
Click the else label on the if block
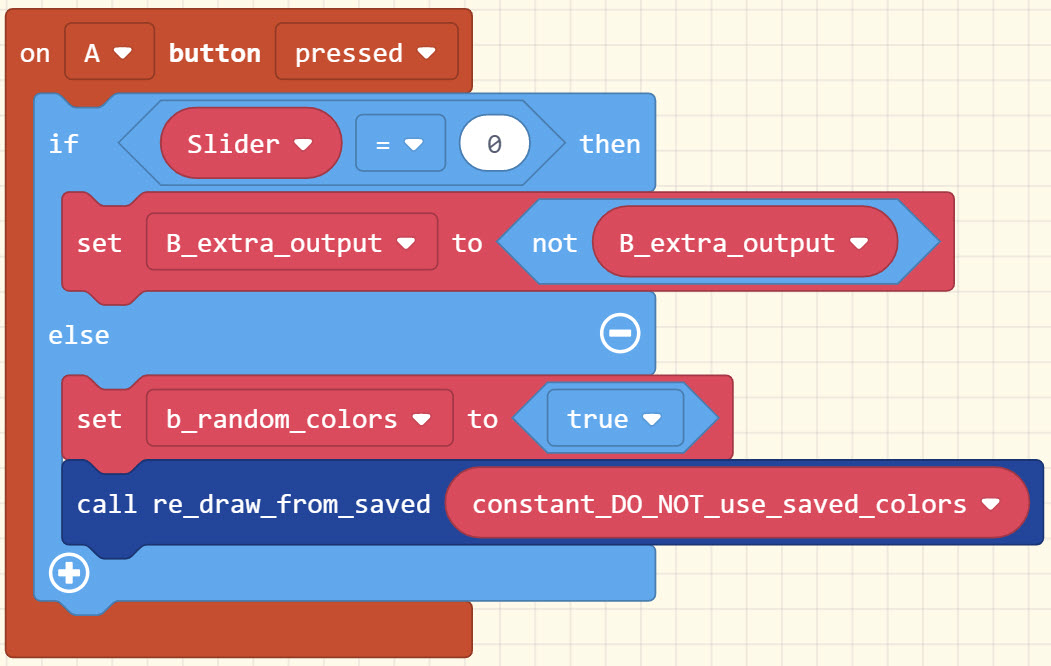[78, 334]
